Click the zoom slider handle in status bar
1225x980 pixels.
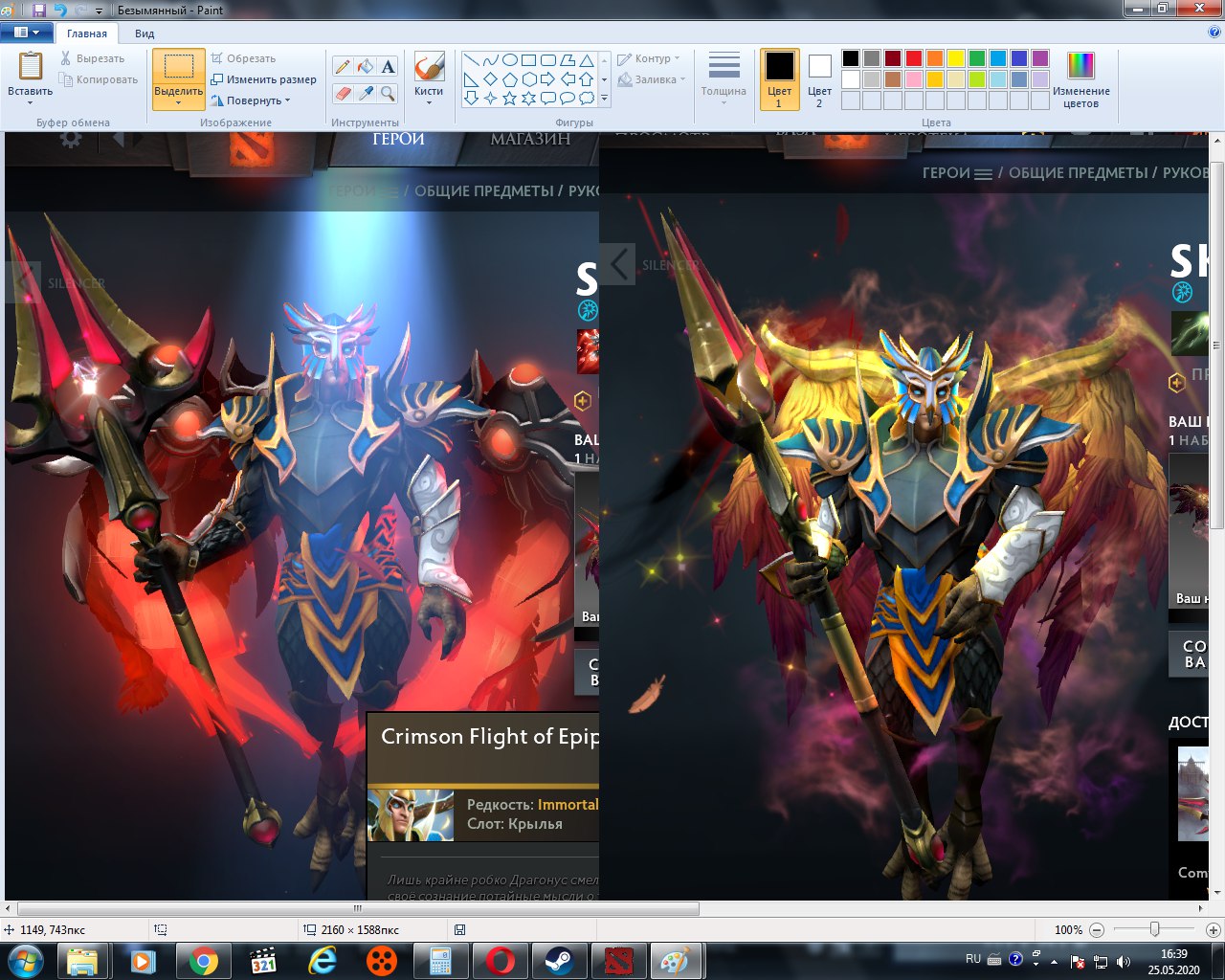click(1155, 929)
